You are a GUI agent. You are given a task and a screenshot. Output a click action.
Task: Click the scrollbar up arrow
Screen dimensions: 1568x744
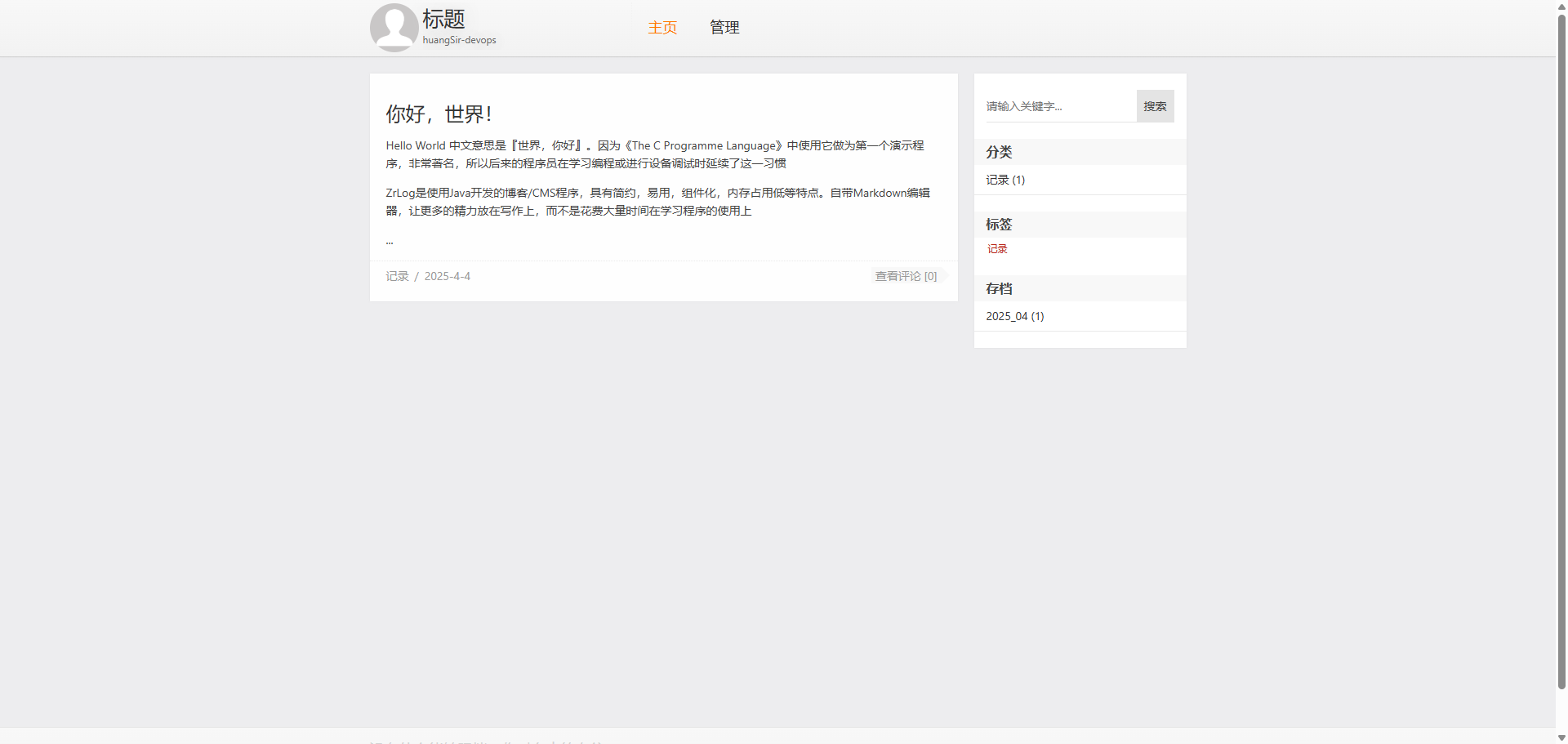pos(1561,6)
